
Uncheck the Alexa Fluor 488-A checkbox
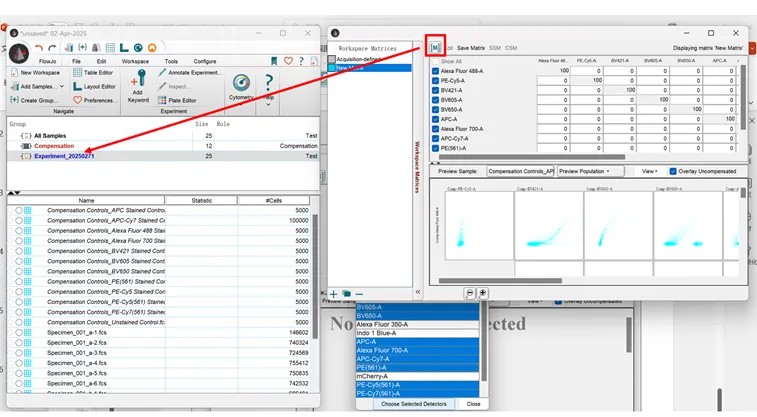(436, 71)
